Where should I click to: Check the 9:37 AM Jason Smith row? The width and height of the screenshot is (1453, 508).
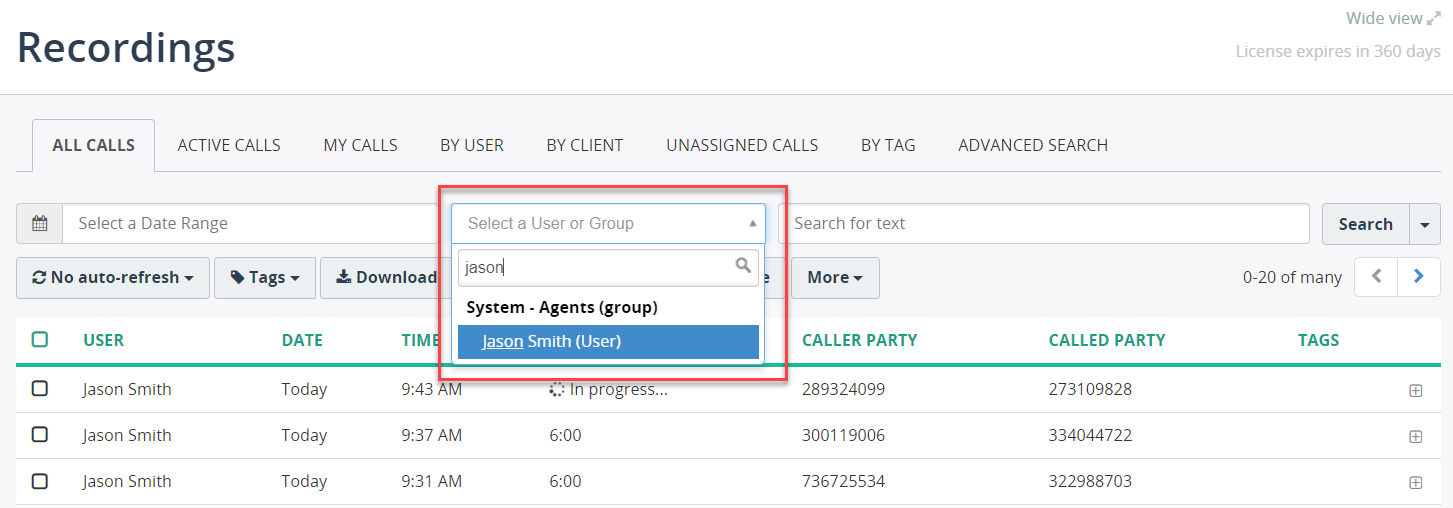tap(40, 435)
